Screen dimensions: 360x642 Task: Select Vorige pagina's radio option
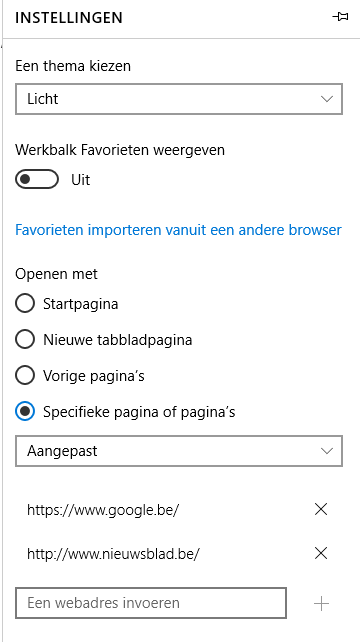25,375
